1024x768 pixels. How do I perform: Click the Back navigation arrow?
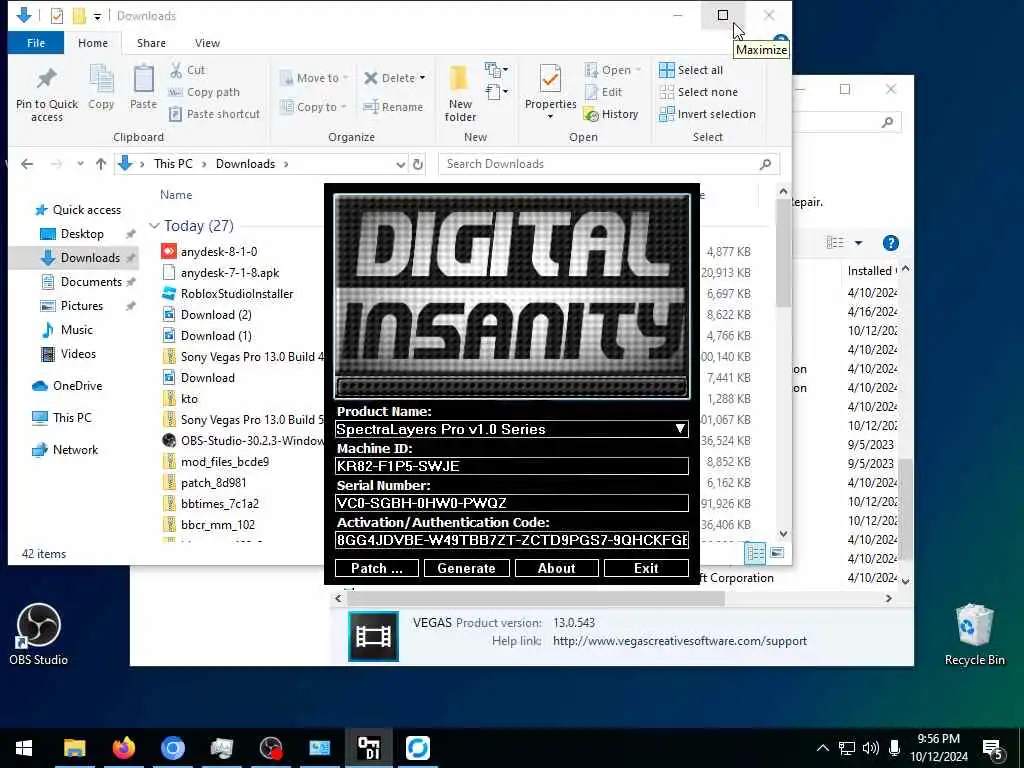pyautogui.click(x=27, y=164)
